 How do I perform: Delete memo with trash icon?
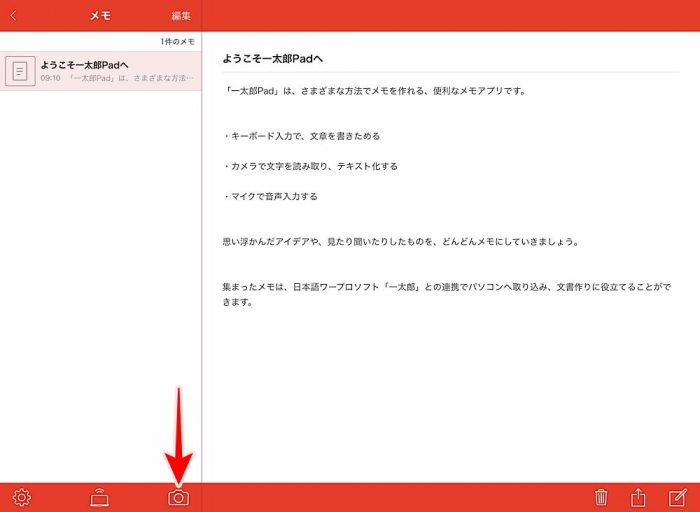click(x=601, y=497)
